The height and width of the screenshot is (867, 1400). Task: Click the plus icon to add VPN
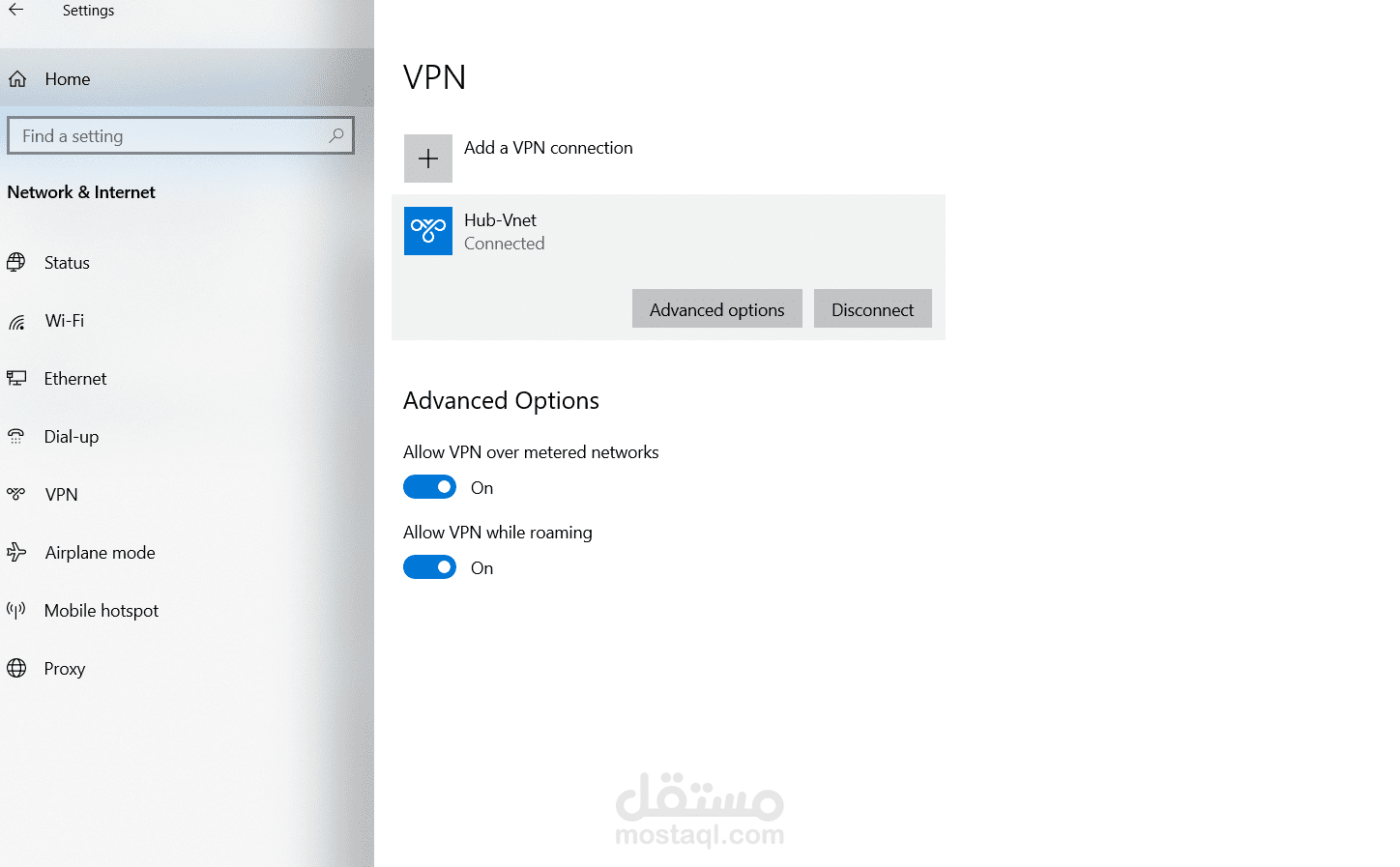(x=428, y=159)
